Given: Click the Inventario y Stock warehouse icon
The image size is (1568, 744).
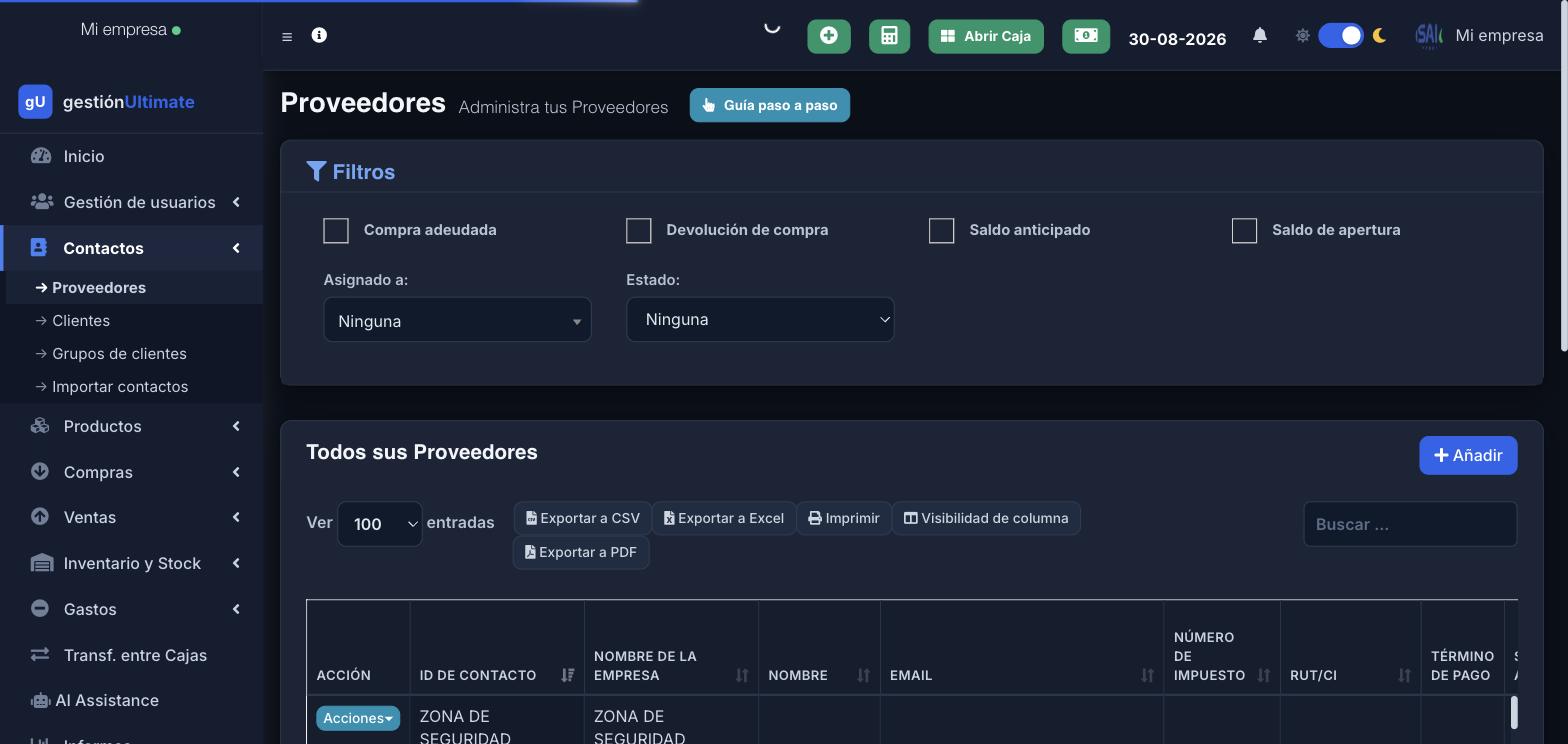Looking at the screenshot, I should point(41,563).
